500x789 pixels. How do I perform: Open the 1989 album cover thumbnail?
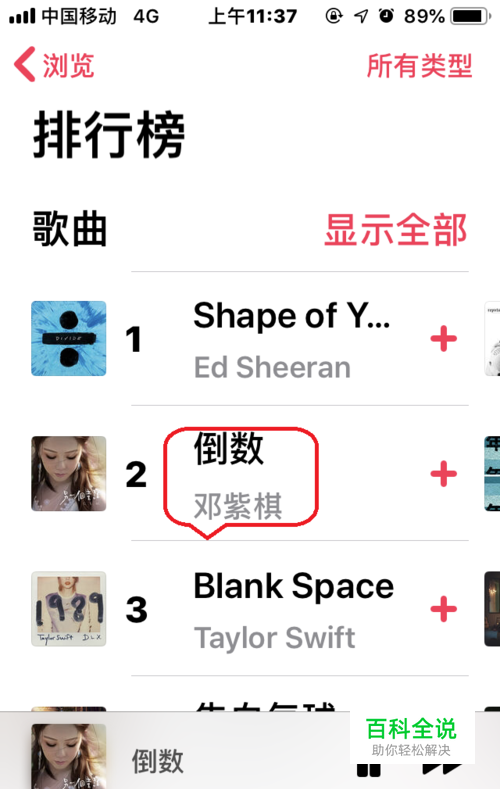(x=68, y=609)
